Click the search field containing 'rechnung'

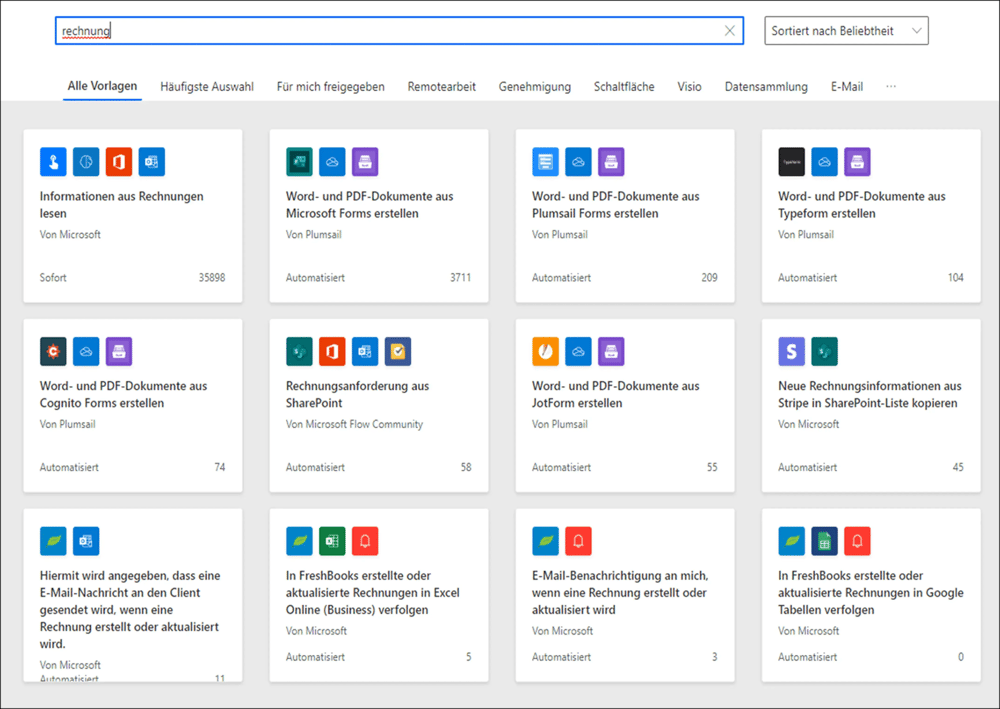point(399,31)
